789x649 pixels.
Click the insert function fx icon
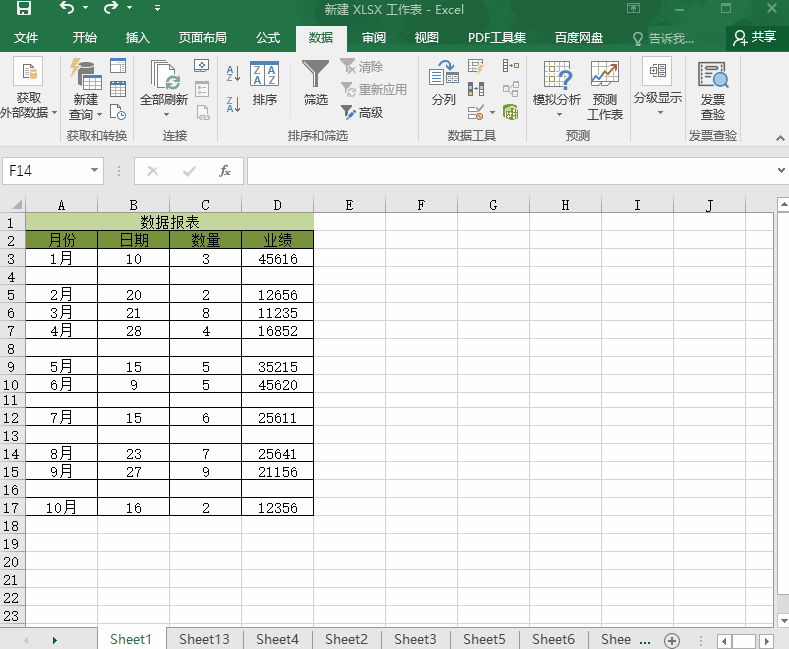(x=225, y=171)
